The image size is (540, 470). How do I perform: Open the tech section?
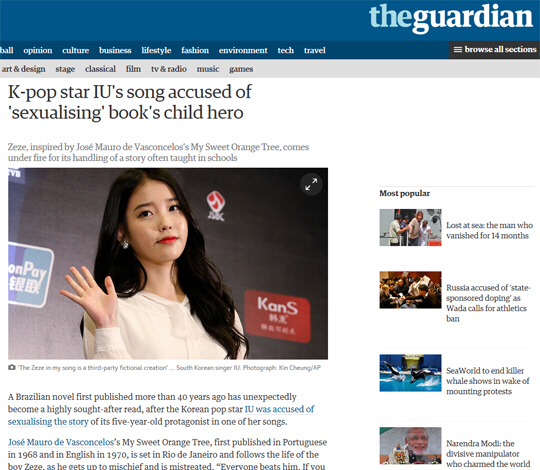coord(285,50)
